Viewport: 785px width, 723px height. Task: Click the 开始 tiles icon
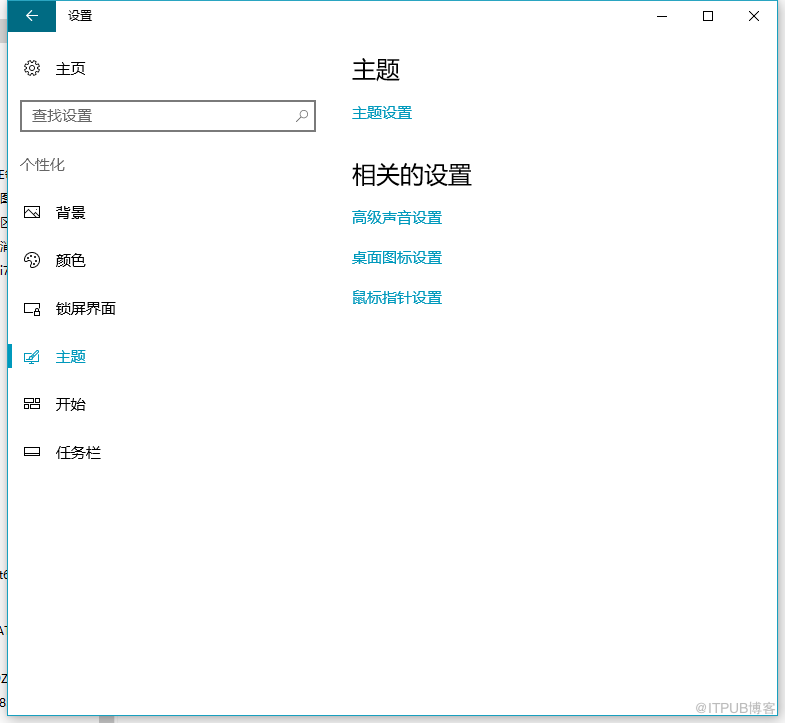(x=32, y=405)
